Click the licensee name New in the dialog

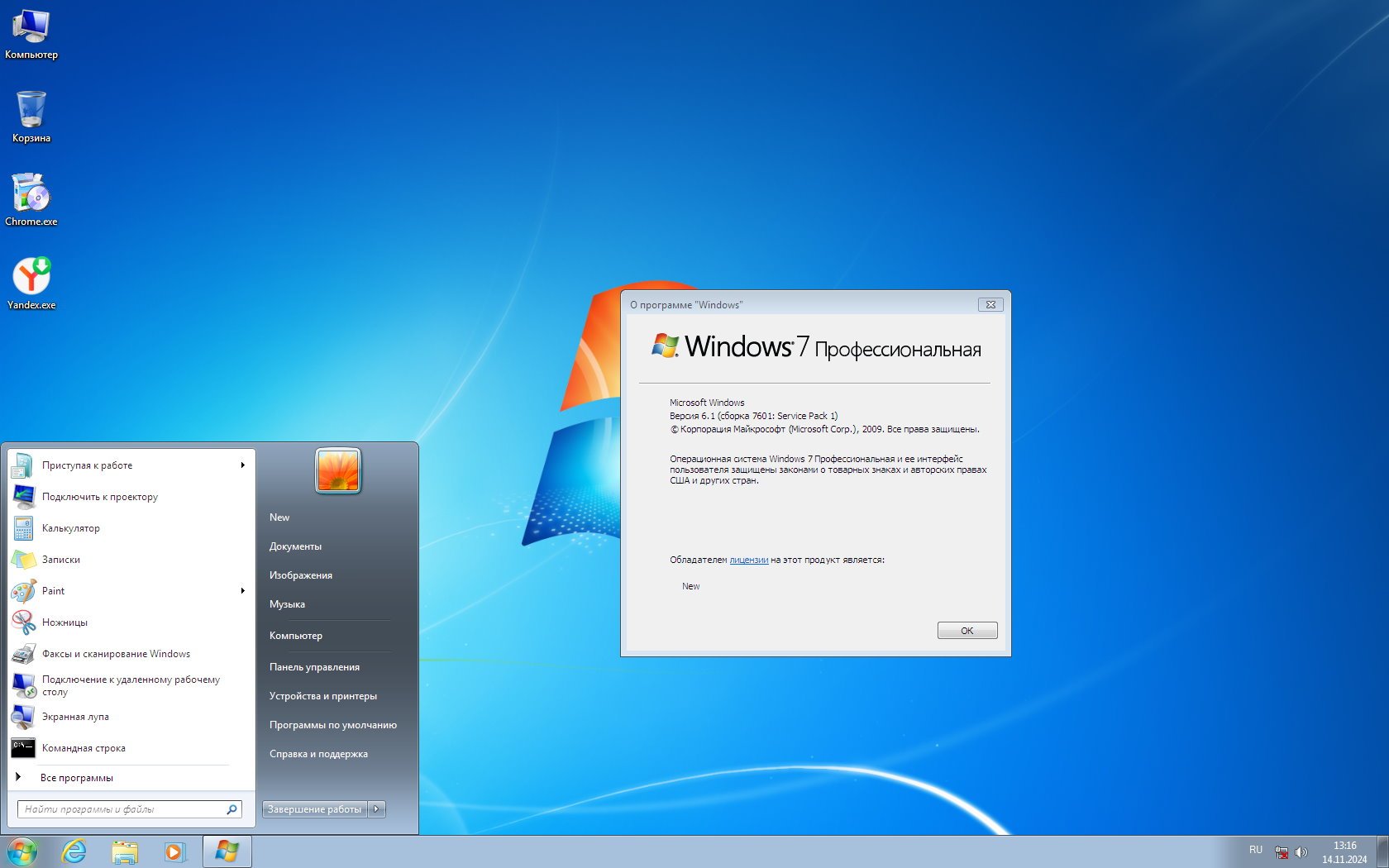click(690, 586)
